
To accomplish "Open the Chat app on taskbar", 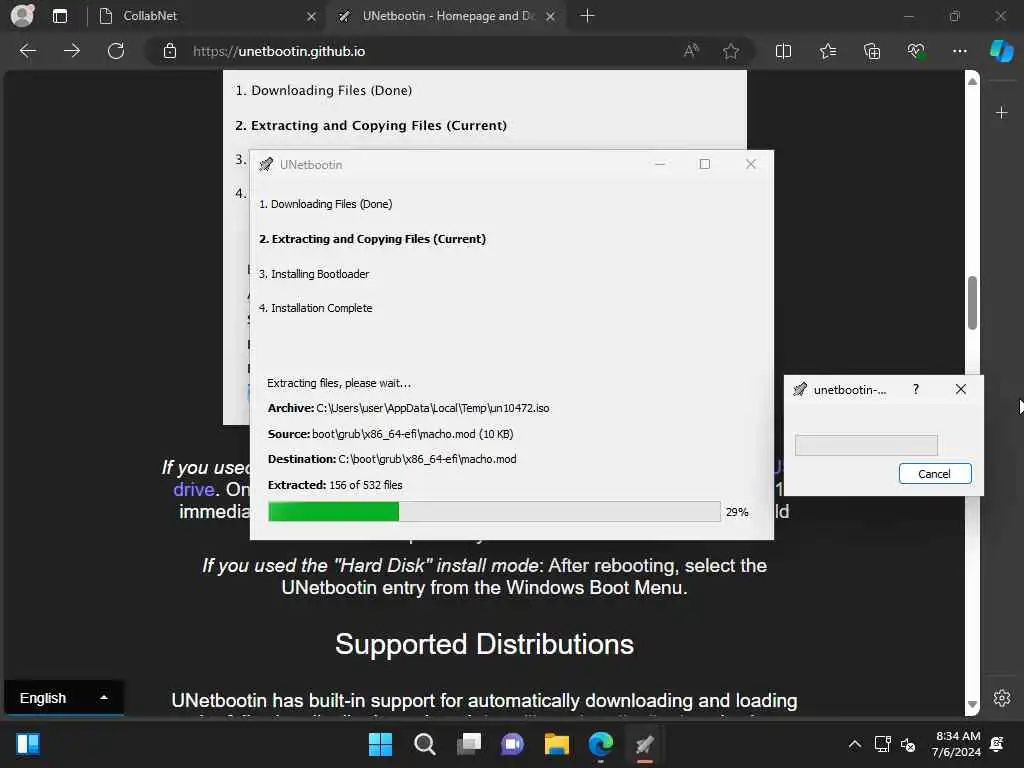I will (x=513, y=744).
